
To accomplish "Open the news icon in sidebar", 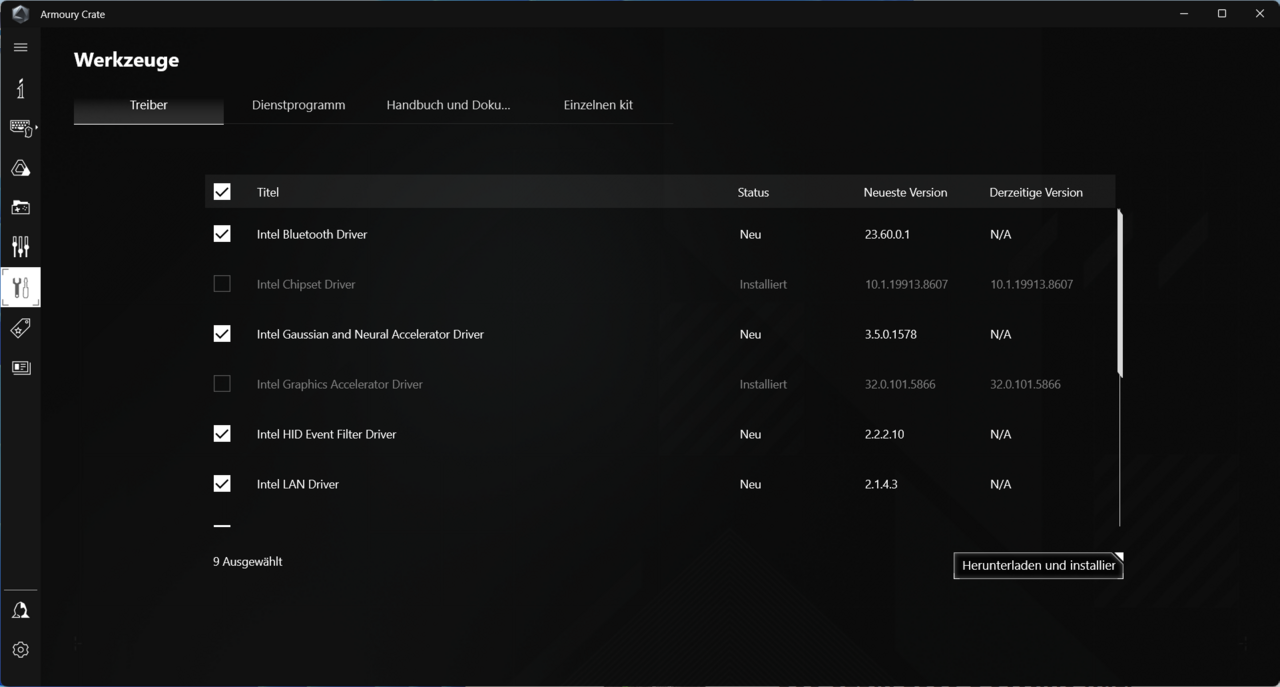I will [x=20, y=368].
